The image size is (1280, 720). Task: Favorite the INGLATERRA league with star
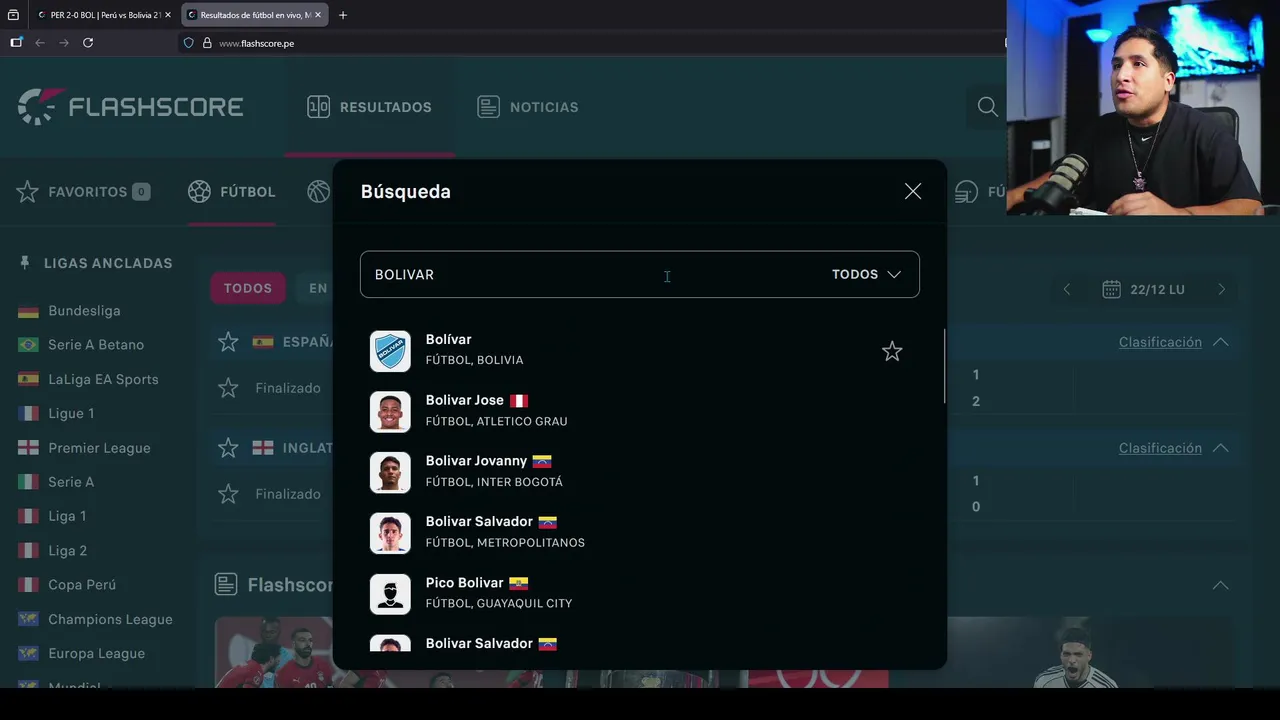228,448
